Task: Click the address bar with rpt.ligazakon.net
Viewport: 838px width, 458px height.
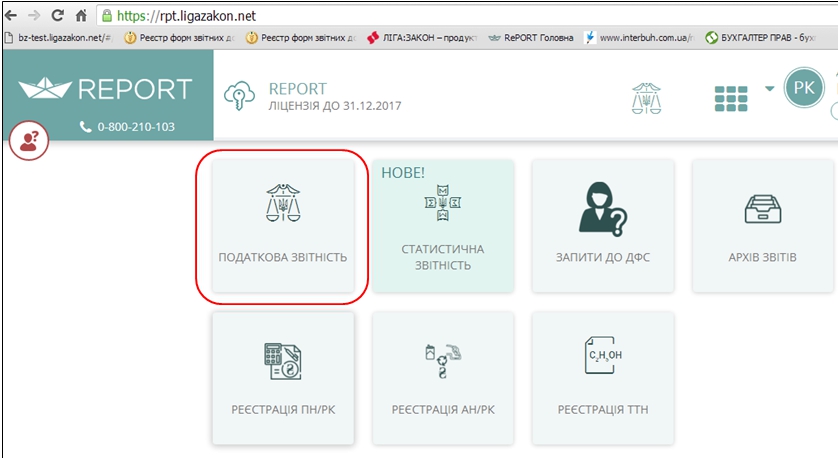Action: pos(465,15)
